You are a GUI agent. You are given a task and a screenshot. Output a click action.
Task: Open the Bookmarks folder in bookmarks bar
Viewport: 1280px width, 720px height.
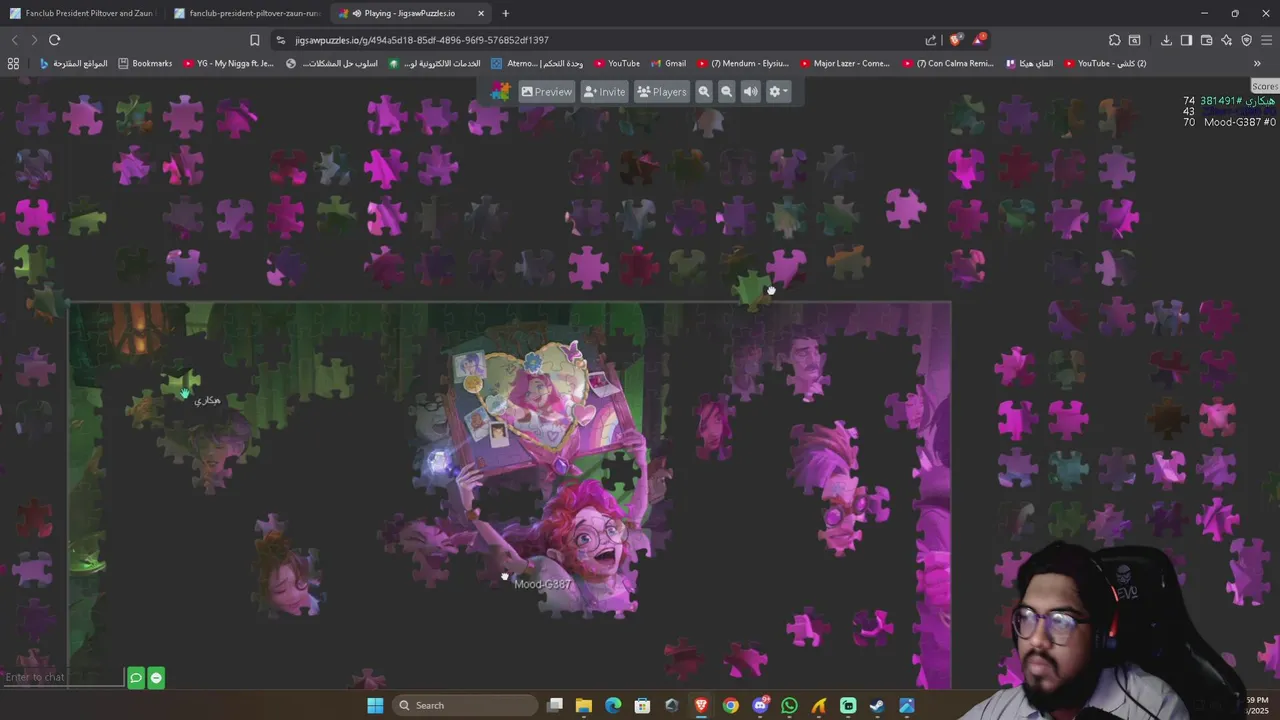[145, 63]
